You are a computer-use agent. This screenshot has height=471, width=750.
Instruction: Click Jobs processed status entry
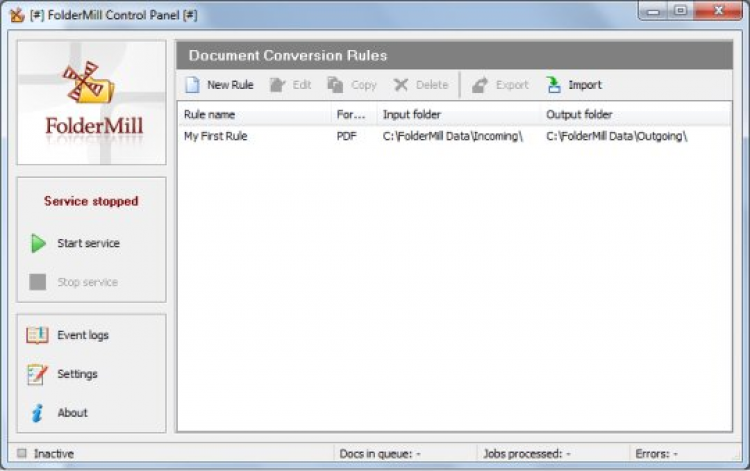(x=527, y=453)
